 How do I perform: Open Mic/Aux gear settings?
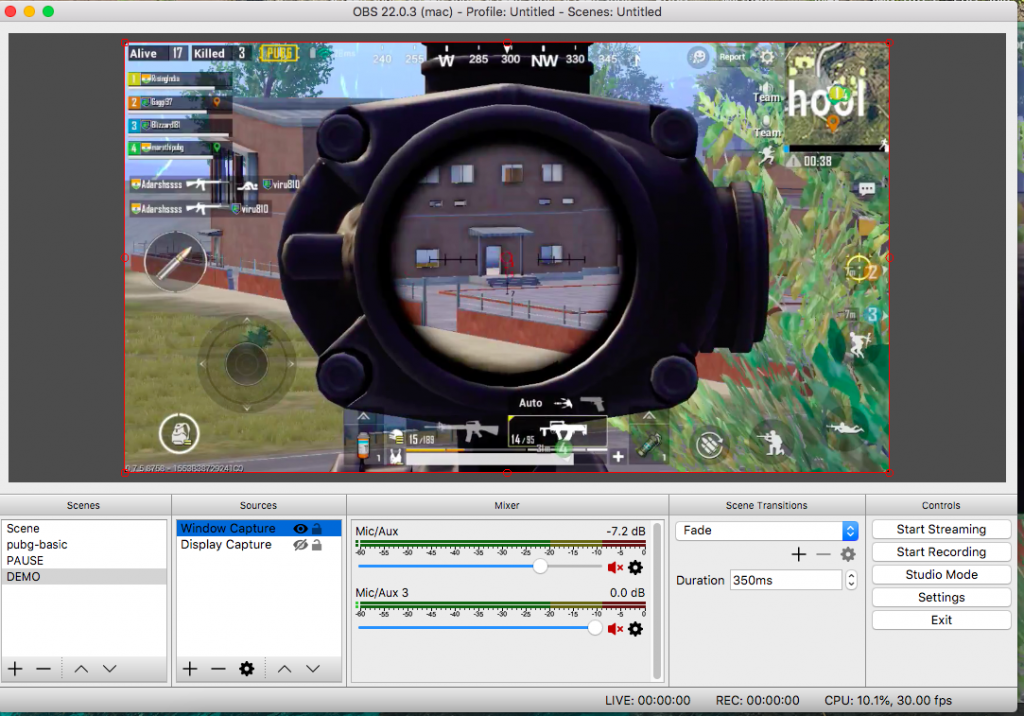pos(635,568)
